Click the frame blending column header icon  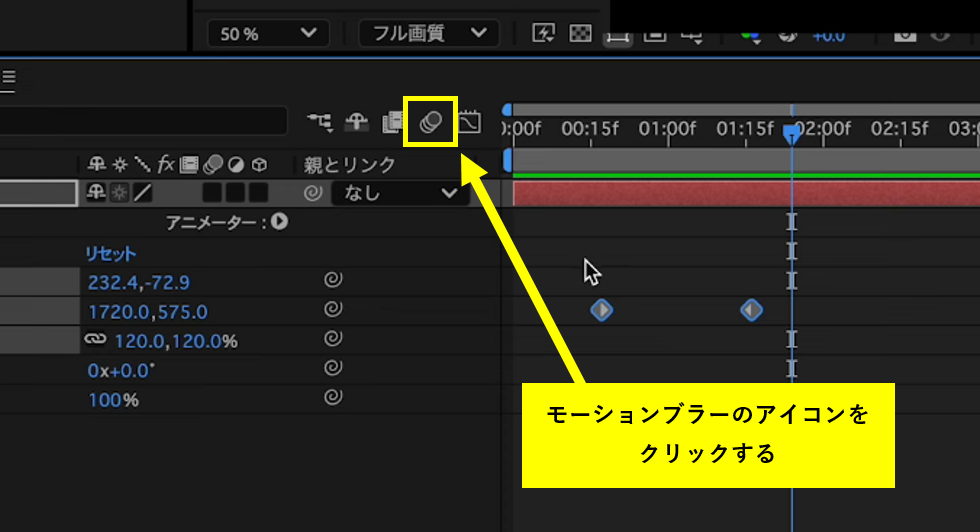coord(189,164)
